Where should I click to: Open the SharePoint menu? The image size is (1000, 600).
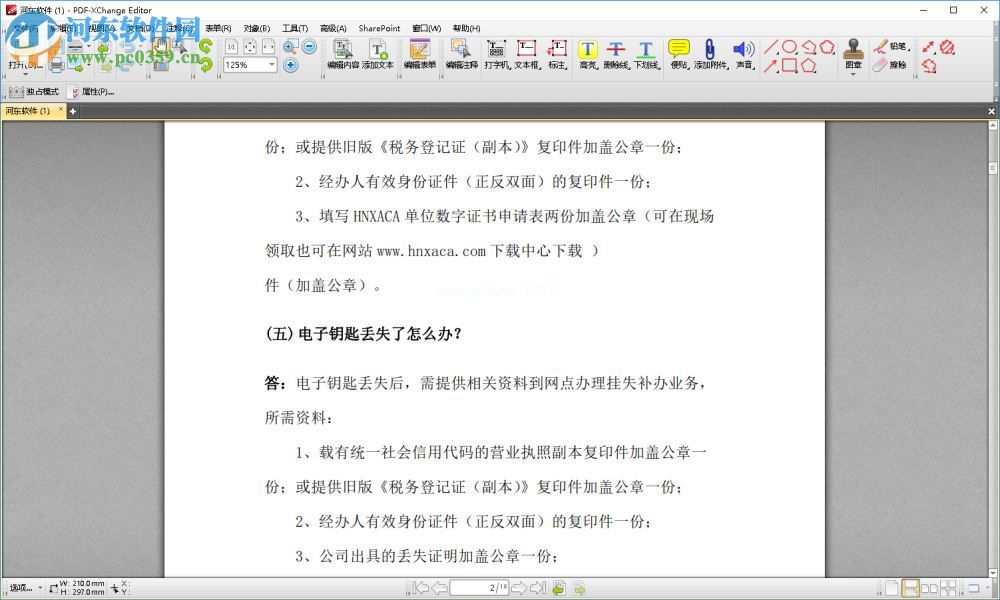coord(379,29)
